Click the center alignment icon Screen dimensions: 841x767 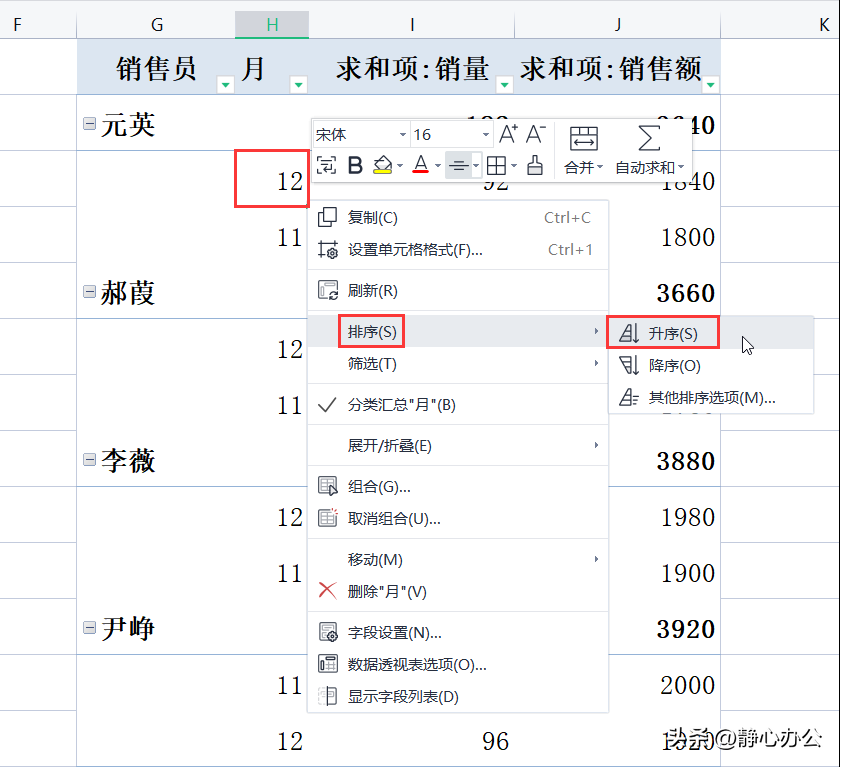(459, 166)
